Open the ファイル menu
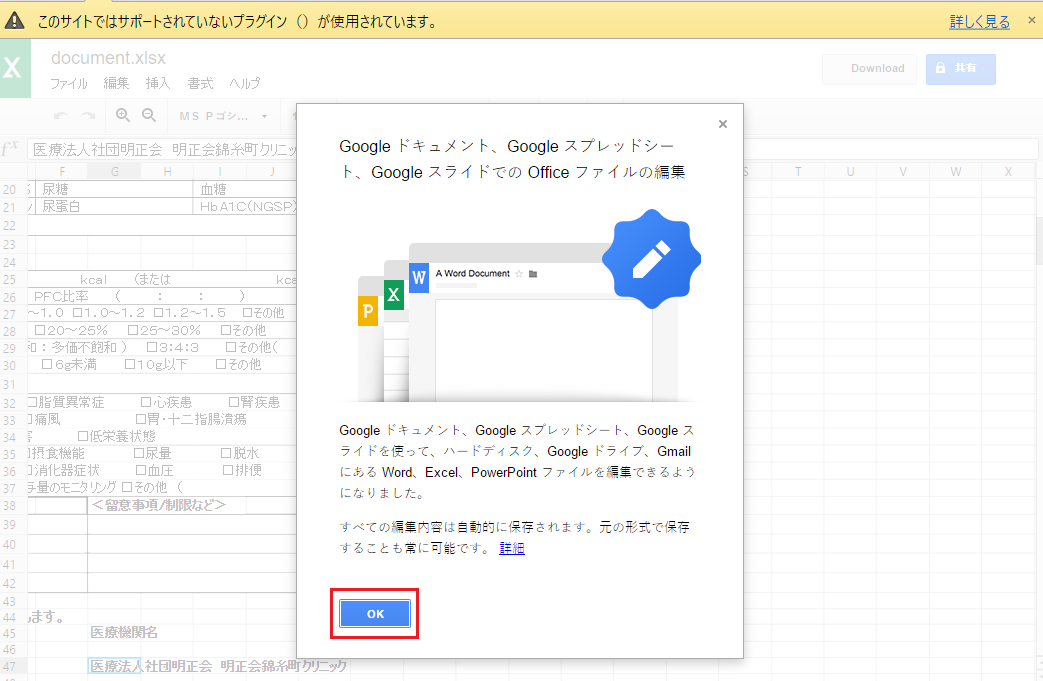The width and height of the screenshot is (1043, 681). [69, 83]
